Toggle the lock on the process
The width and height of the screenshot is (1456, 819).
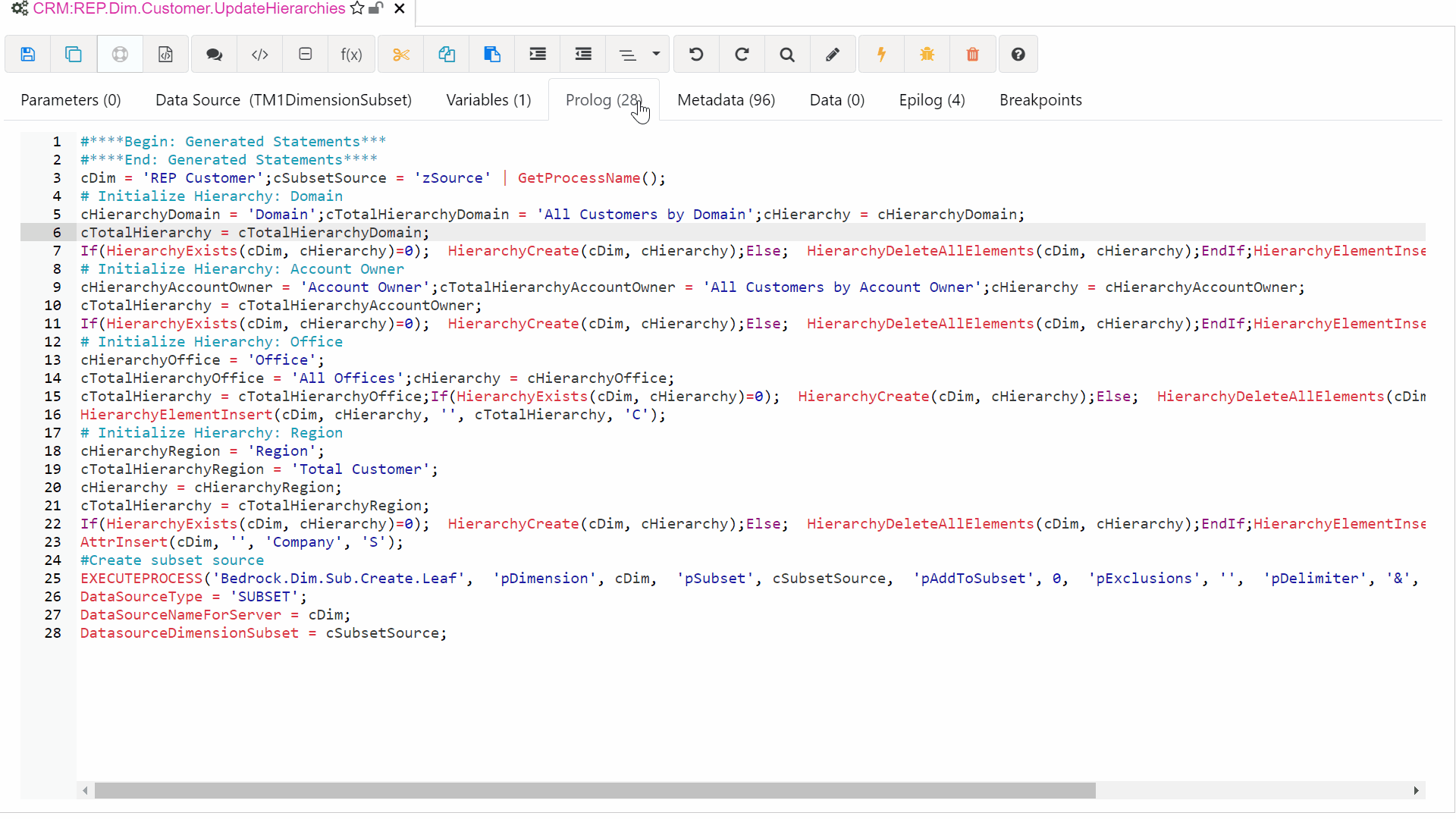pyautogui.click(x=375, y=8)
